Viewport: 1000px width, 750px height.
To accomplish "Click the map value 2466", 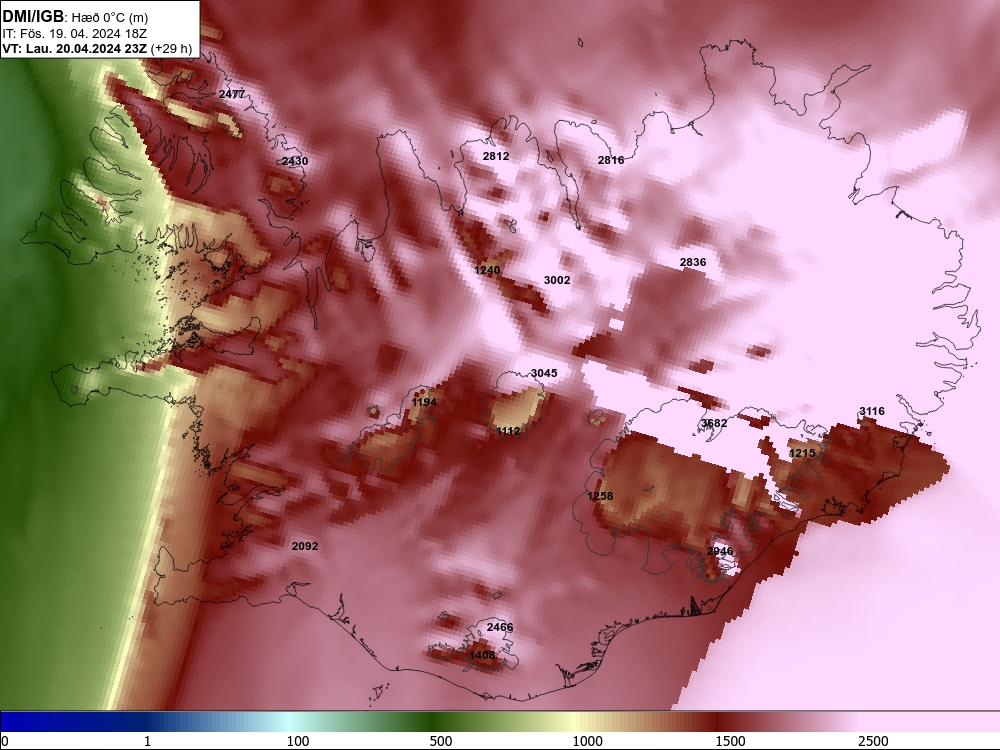I will tap(499, 627).
